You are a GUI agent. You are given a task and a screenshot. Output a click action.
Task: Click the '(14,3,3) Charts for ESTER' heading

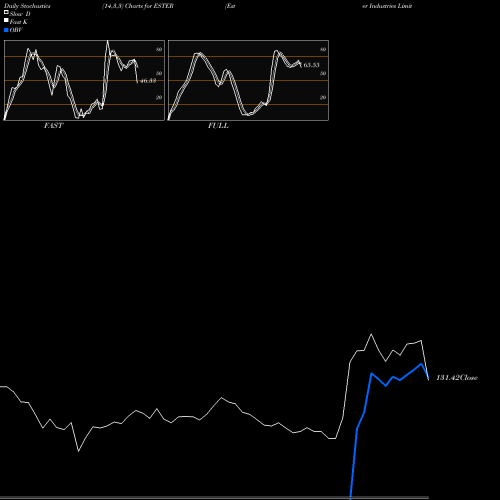[x=138, y=6]
